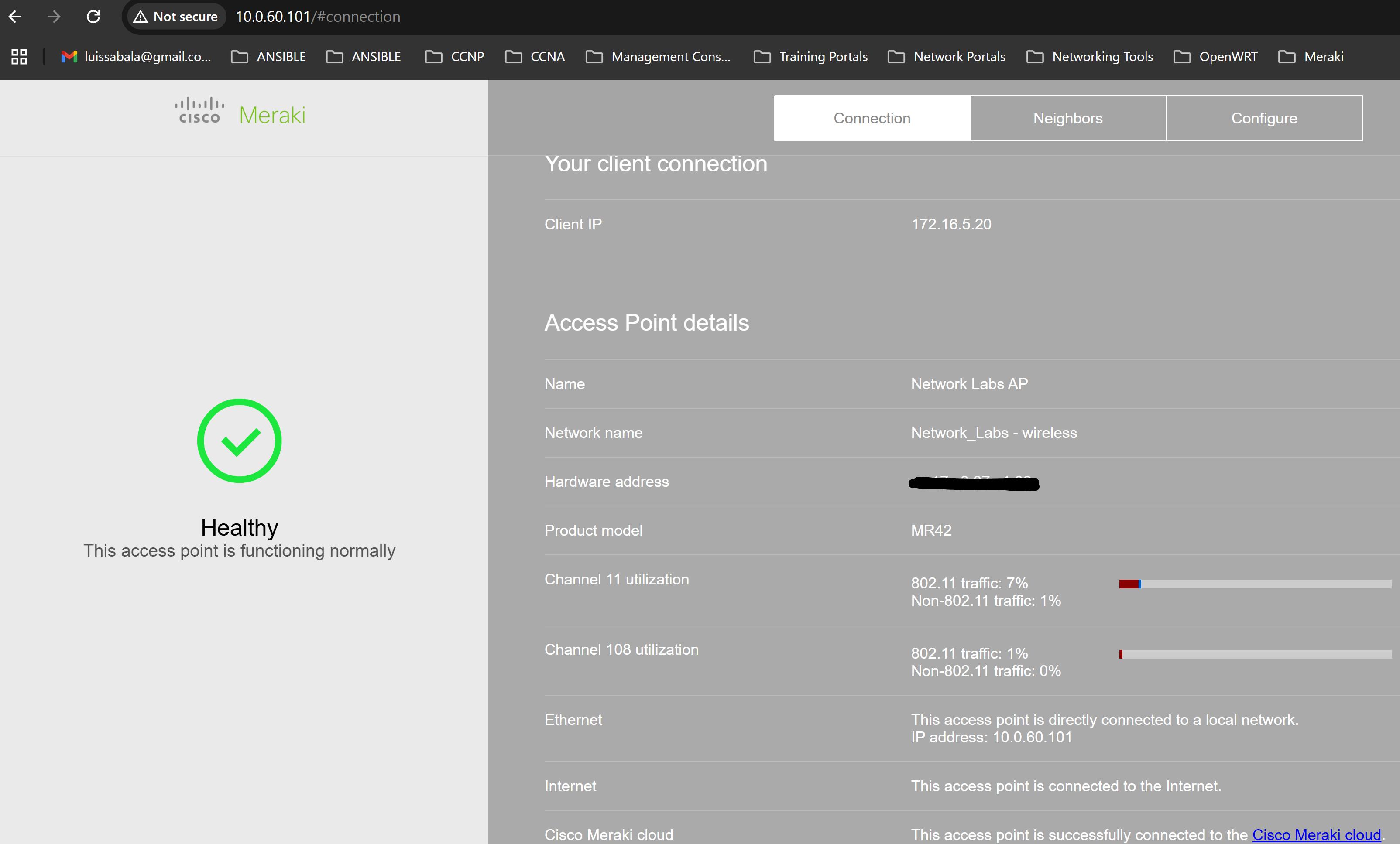Click 'This access point is functioning normally'
Screen dimensions: 1400x844
pyautogui.click(x=239, y=550)
